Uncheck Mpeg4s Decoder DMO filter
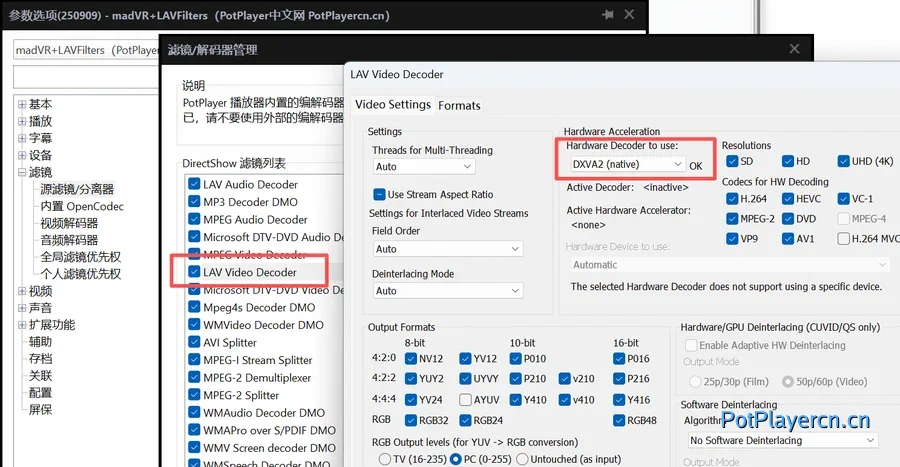Screen dimensions: 900x467 point(194,307)
